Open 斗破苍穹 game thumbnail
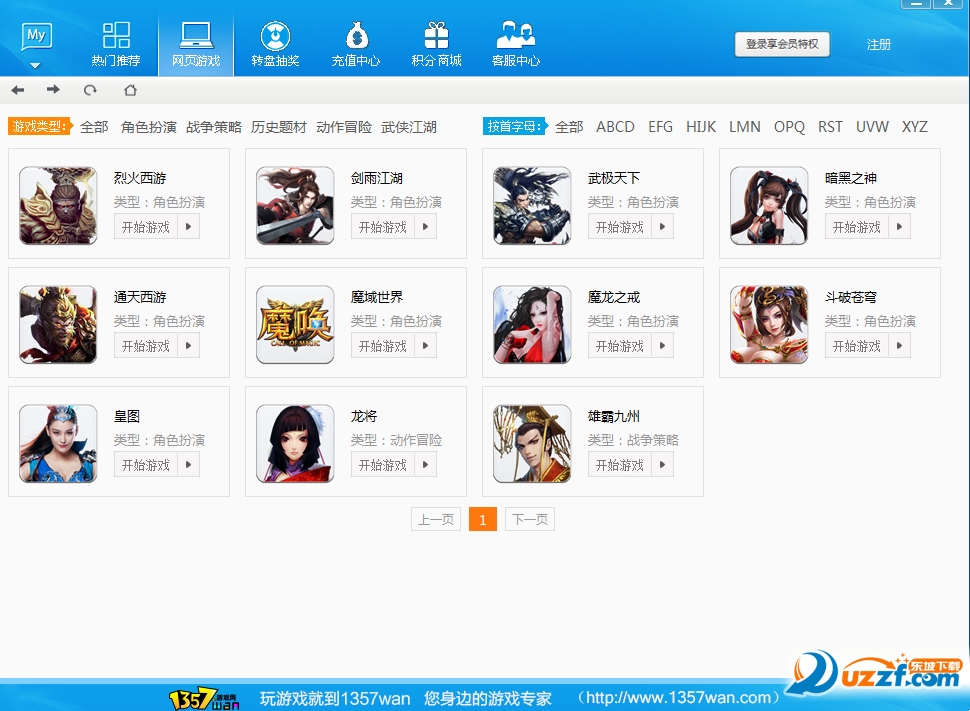Image resolution: width=970 pixels, height=711 pixels. pos(769,324)
